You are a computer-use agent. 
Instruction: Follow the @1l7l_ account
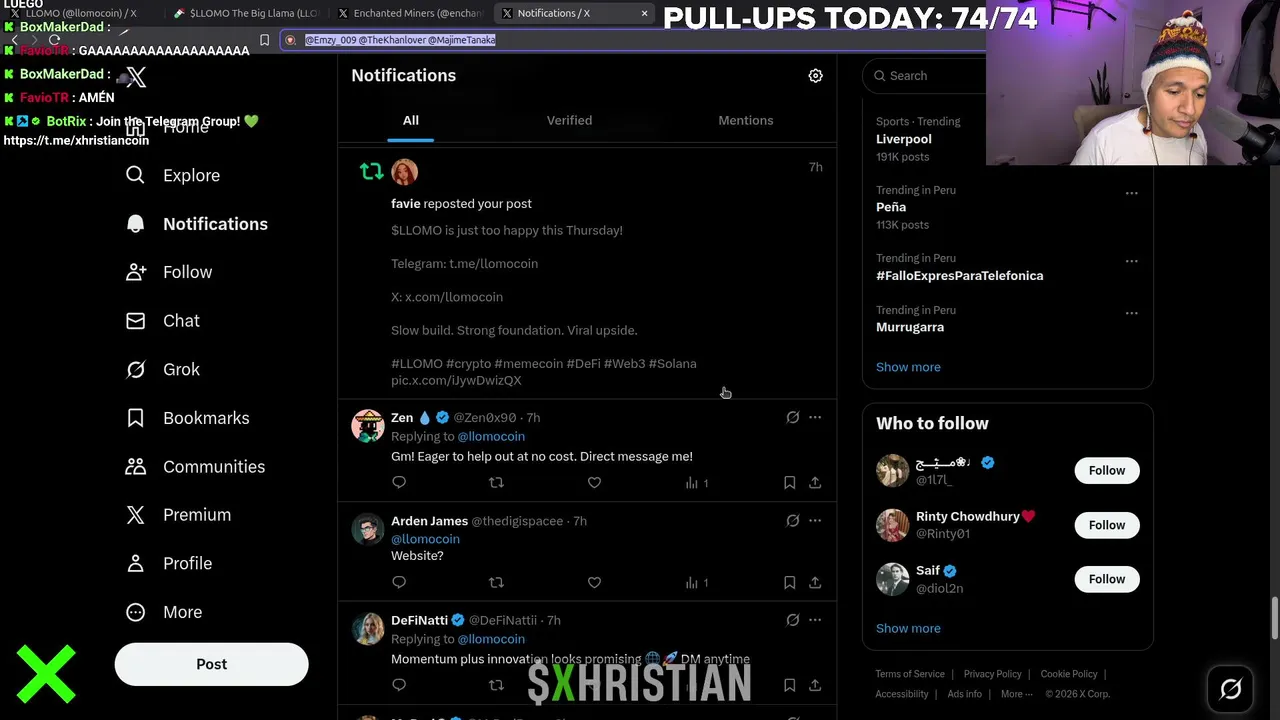pyautogui.click(x=1107, y=470)
